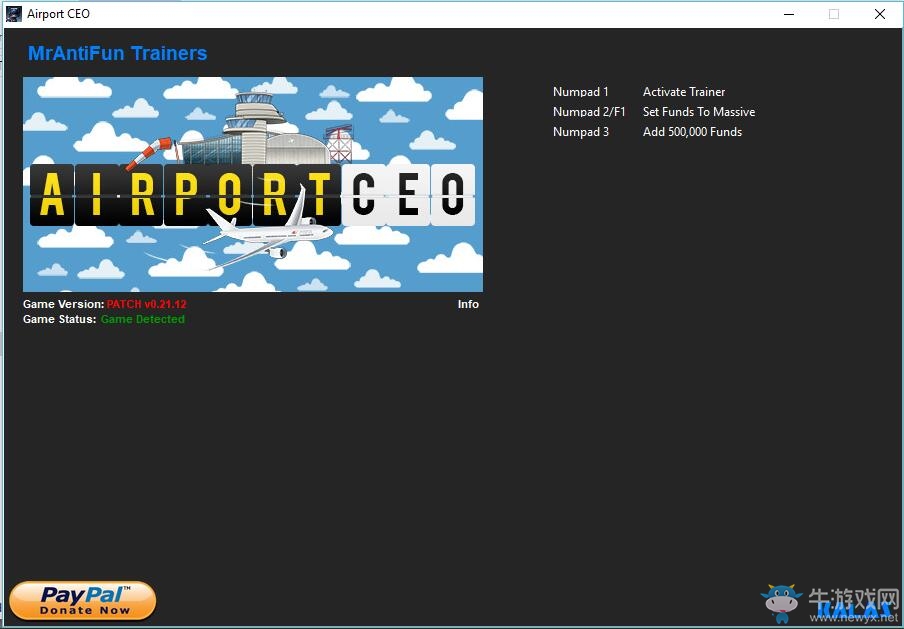Click the Numpad 3 hotkey label

pos(581,132)
